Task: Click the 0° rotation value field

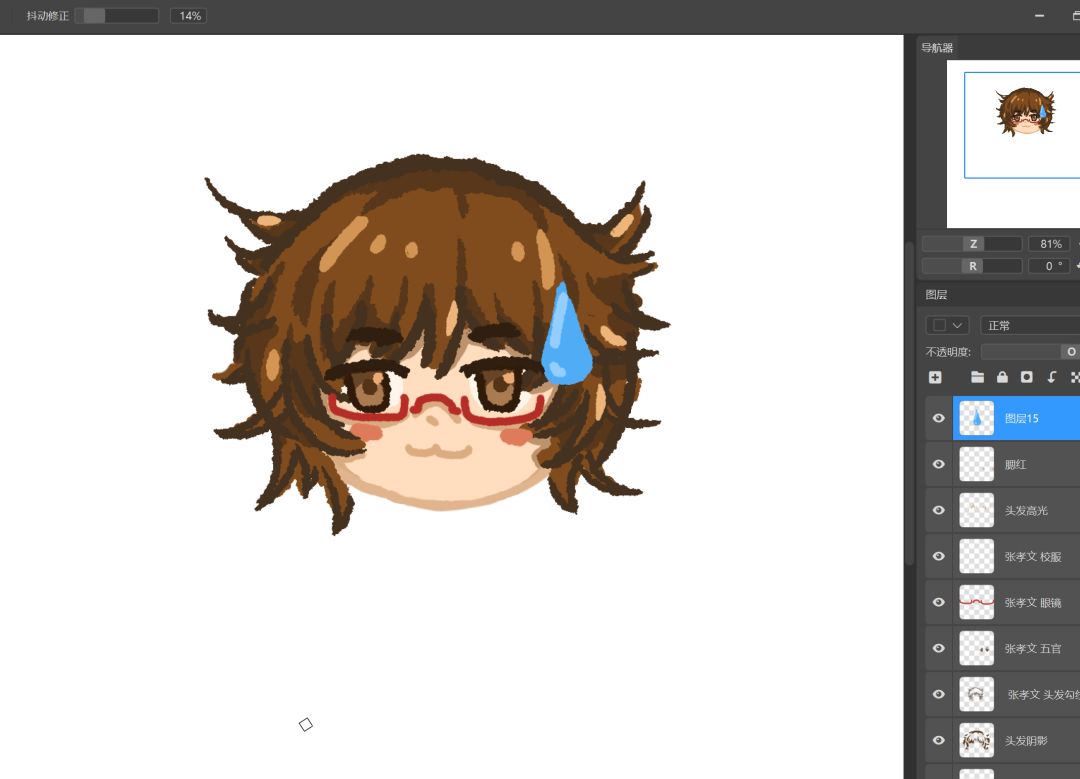Action: tap(1049, 266)
